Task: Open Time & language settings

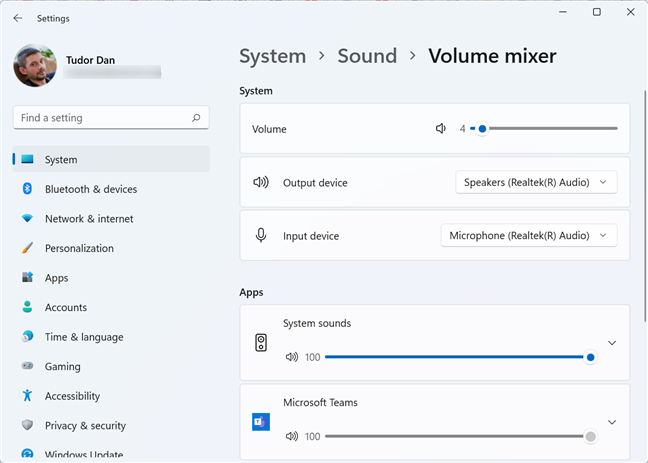Action: (111, 337)
